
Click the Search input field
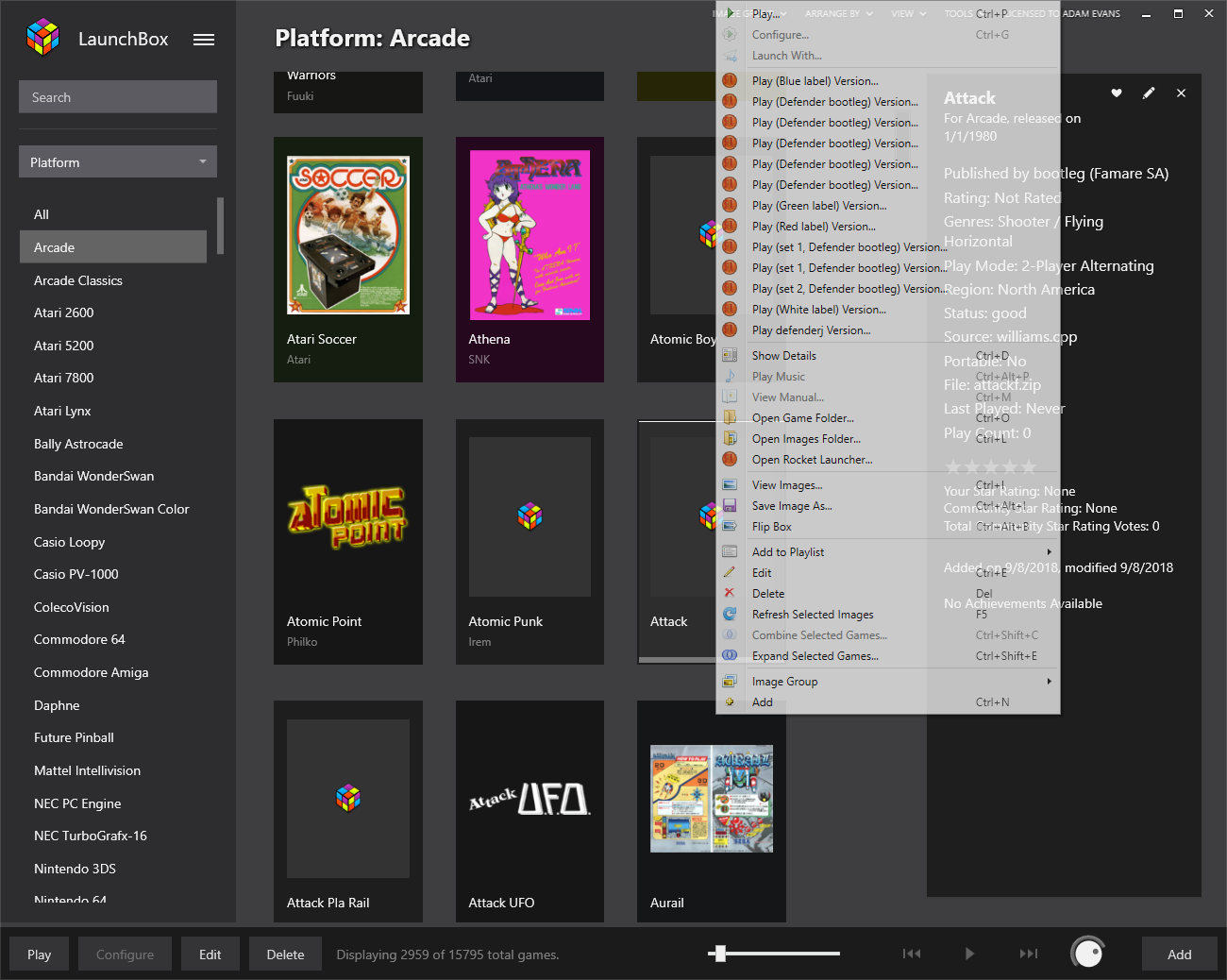pyautogui.click(x=118, y=97)
